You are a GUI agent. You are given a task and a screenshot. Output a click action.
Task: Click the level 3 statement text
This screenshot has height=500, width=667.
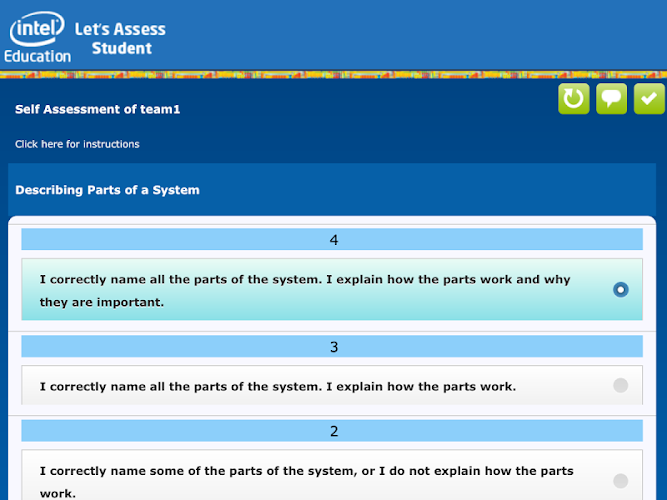277,386
